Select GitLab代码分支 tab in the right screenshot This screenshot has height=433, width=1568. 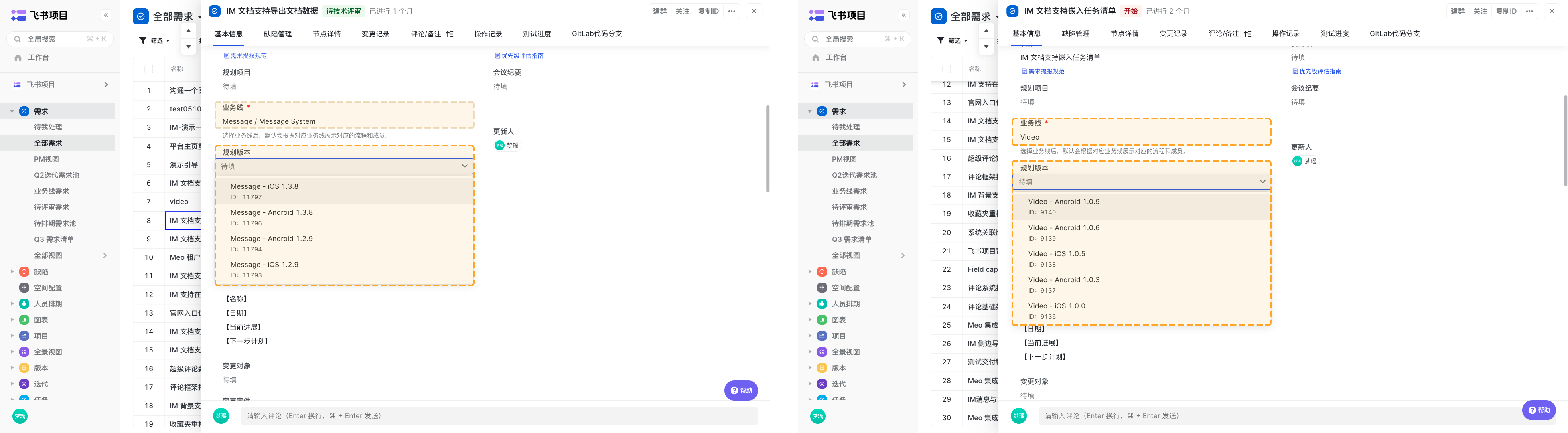(x=1395, y=34)
